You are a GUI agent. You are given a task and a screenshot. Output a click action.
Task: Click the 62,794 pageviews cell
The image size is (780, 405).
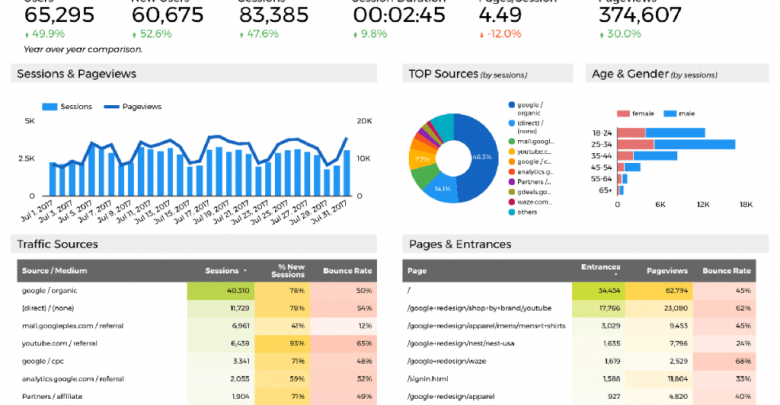[x=659, y=291]
